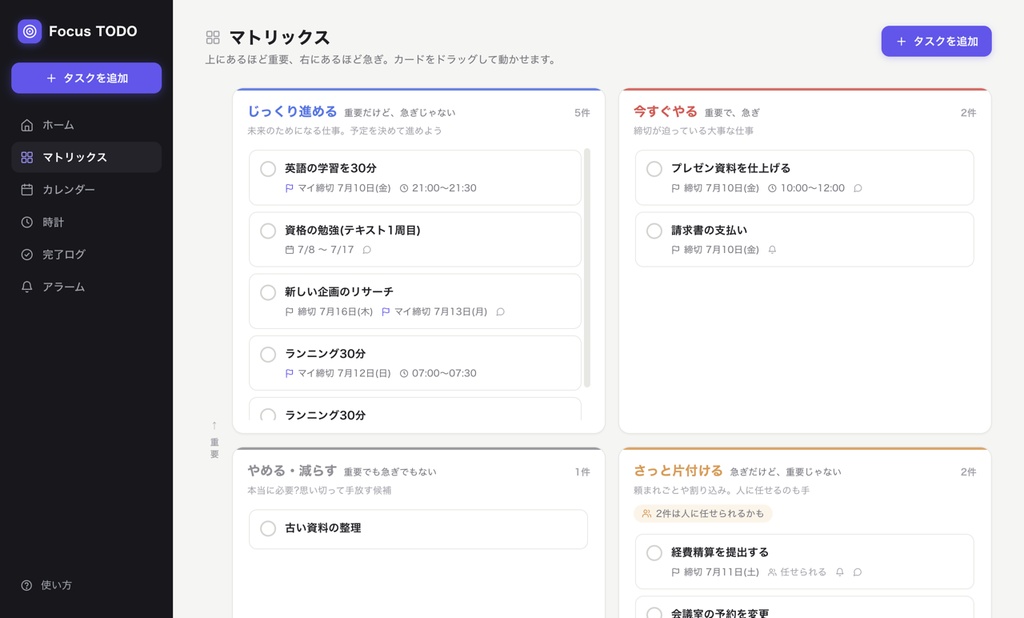Click flag icon on 請求書の支払い card

tap(675, 250)
